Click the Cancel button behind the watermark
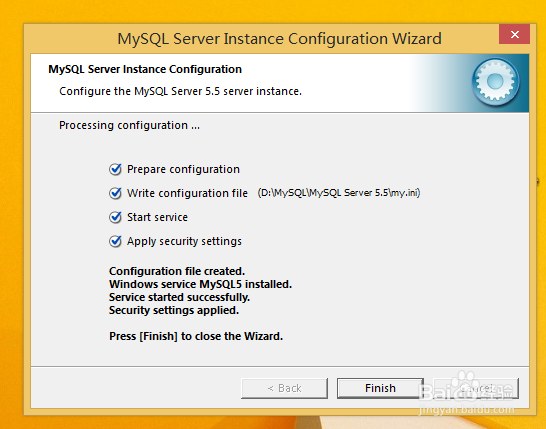546x429 pixels. (x=476, y=388)
